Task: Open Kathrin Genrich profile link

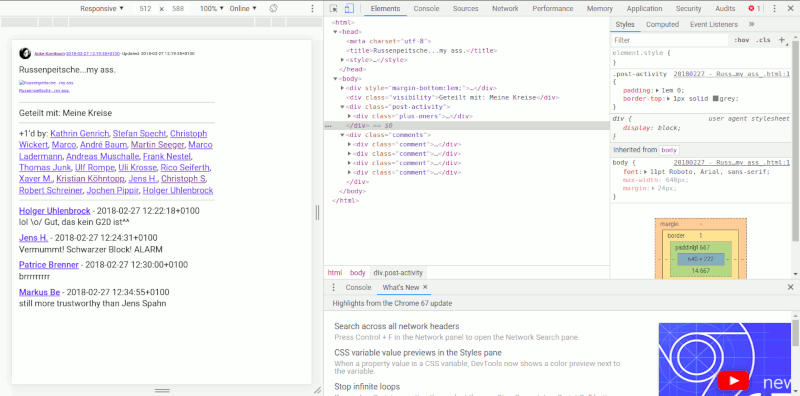Action: pos(80,134)
